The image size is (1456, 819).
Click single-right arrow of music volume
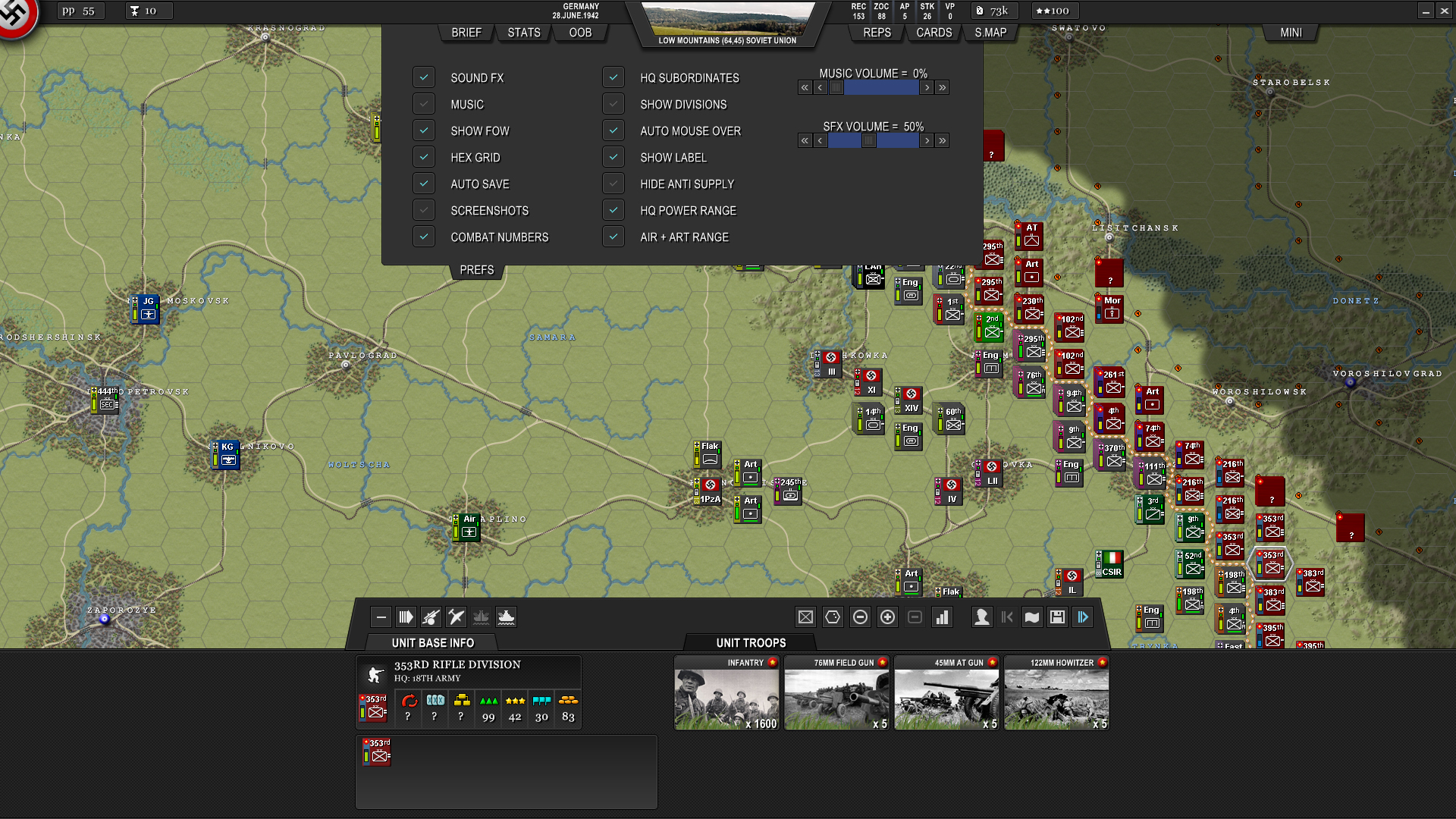click(x=927, y=88)
